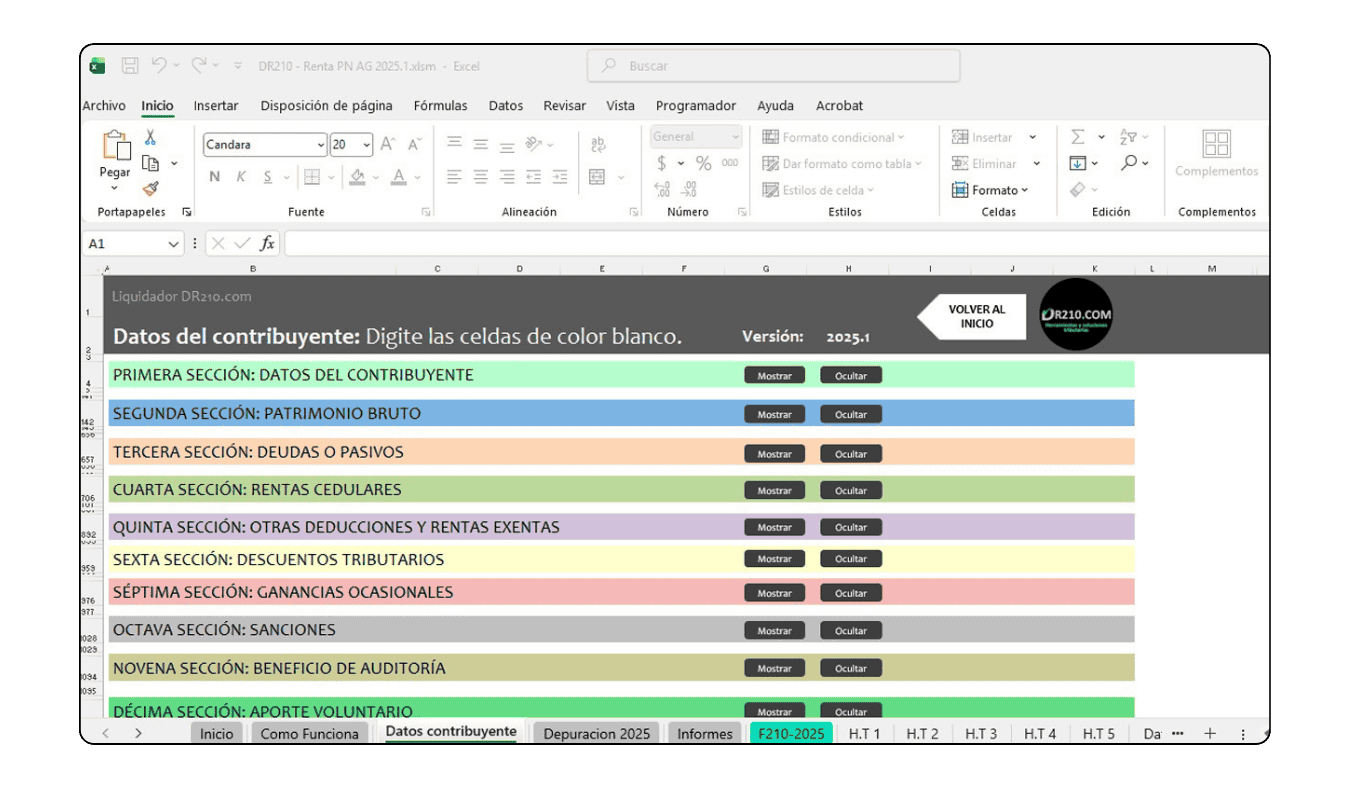This screenshot has height=788, width=1350.
Task: Open the Candara font name dropdown
Action: [x=321, y=145]
